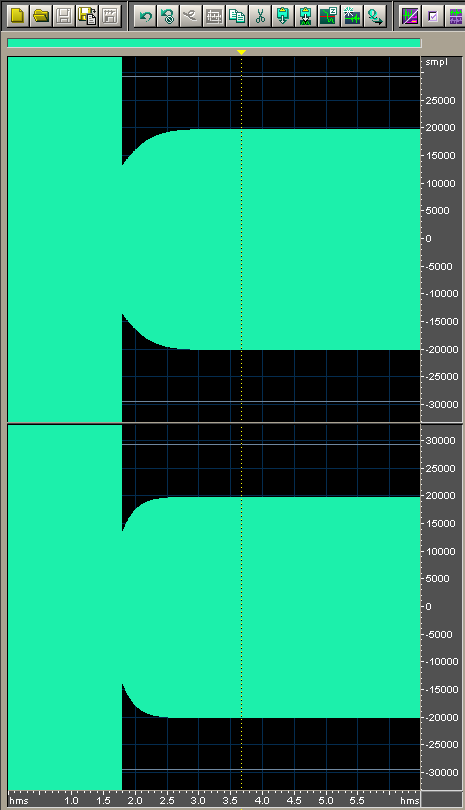Click the top channel's 25000 amplitude label

coord(440,100)
